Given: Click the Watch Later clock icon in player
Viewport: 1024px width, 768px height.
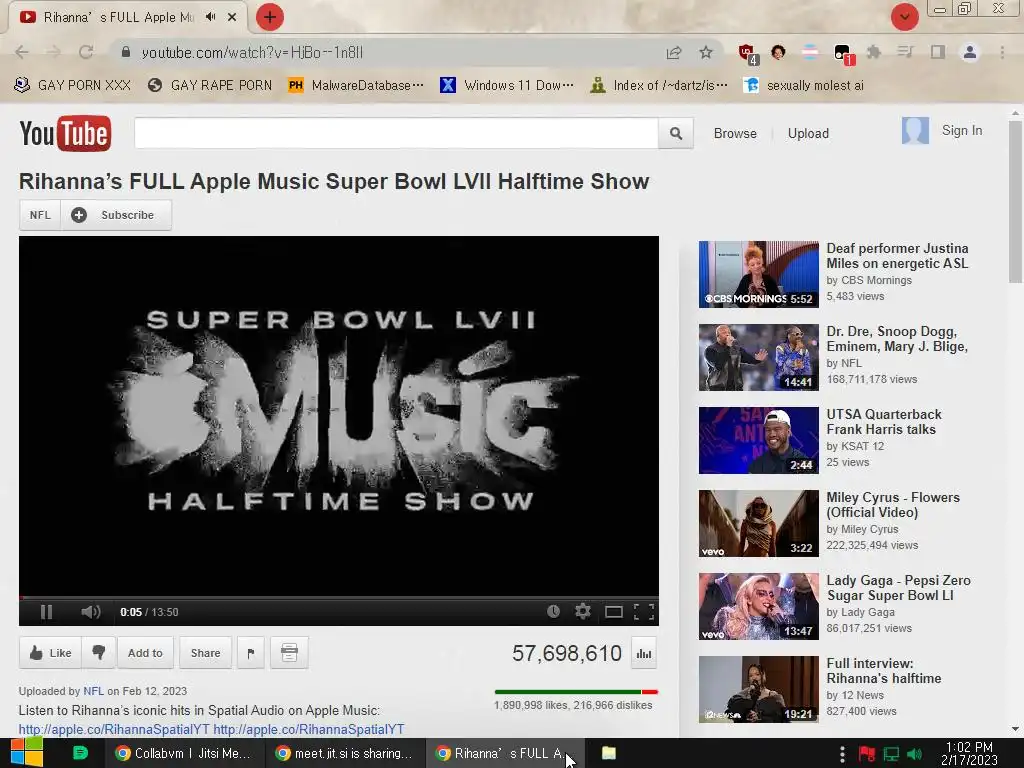Looking at the screenshot, I should [x=553, y=611].
